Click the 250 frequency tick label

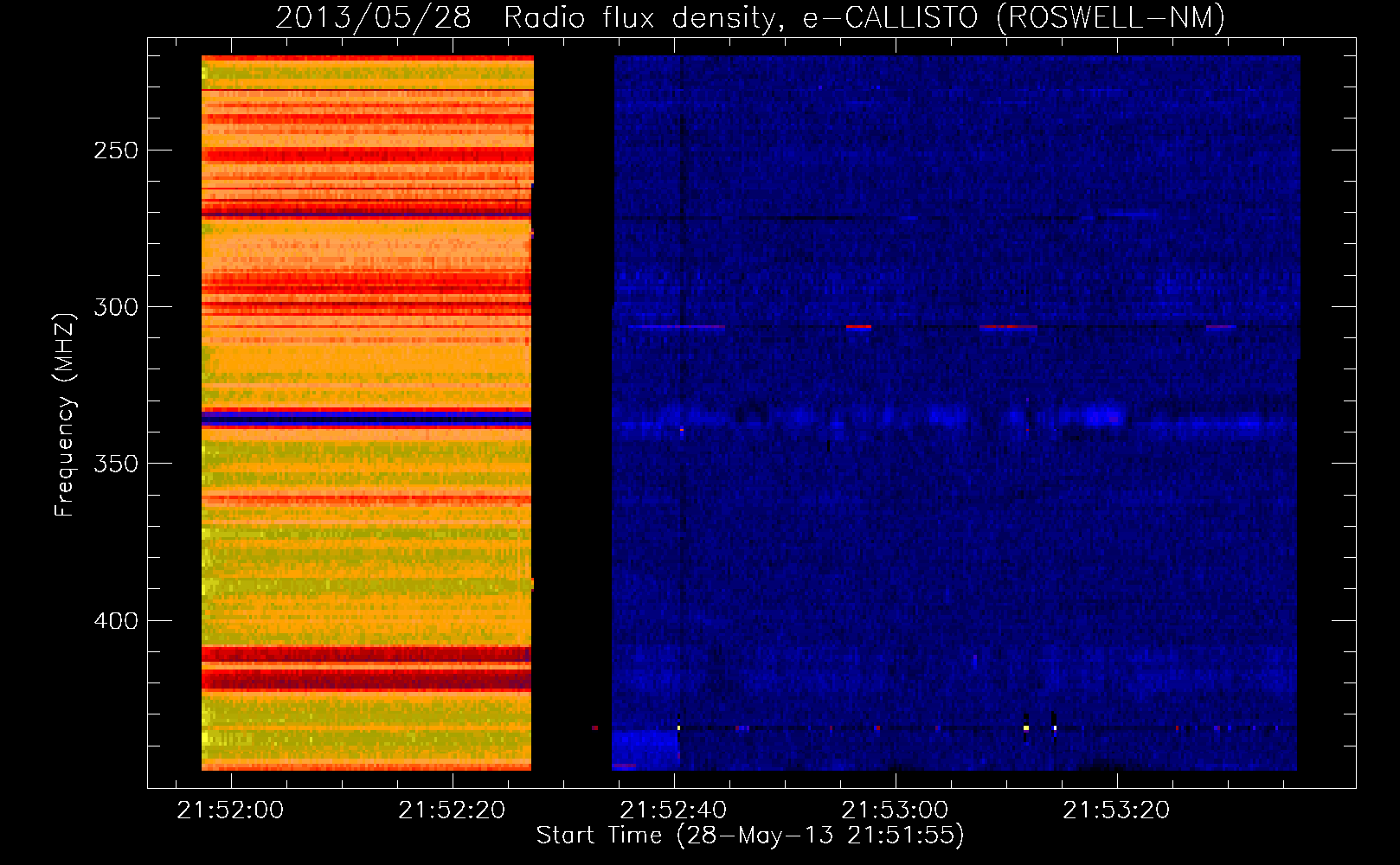116,151
